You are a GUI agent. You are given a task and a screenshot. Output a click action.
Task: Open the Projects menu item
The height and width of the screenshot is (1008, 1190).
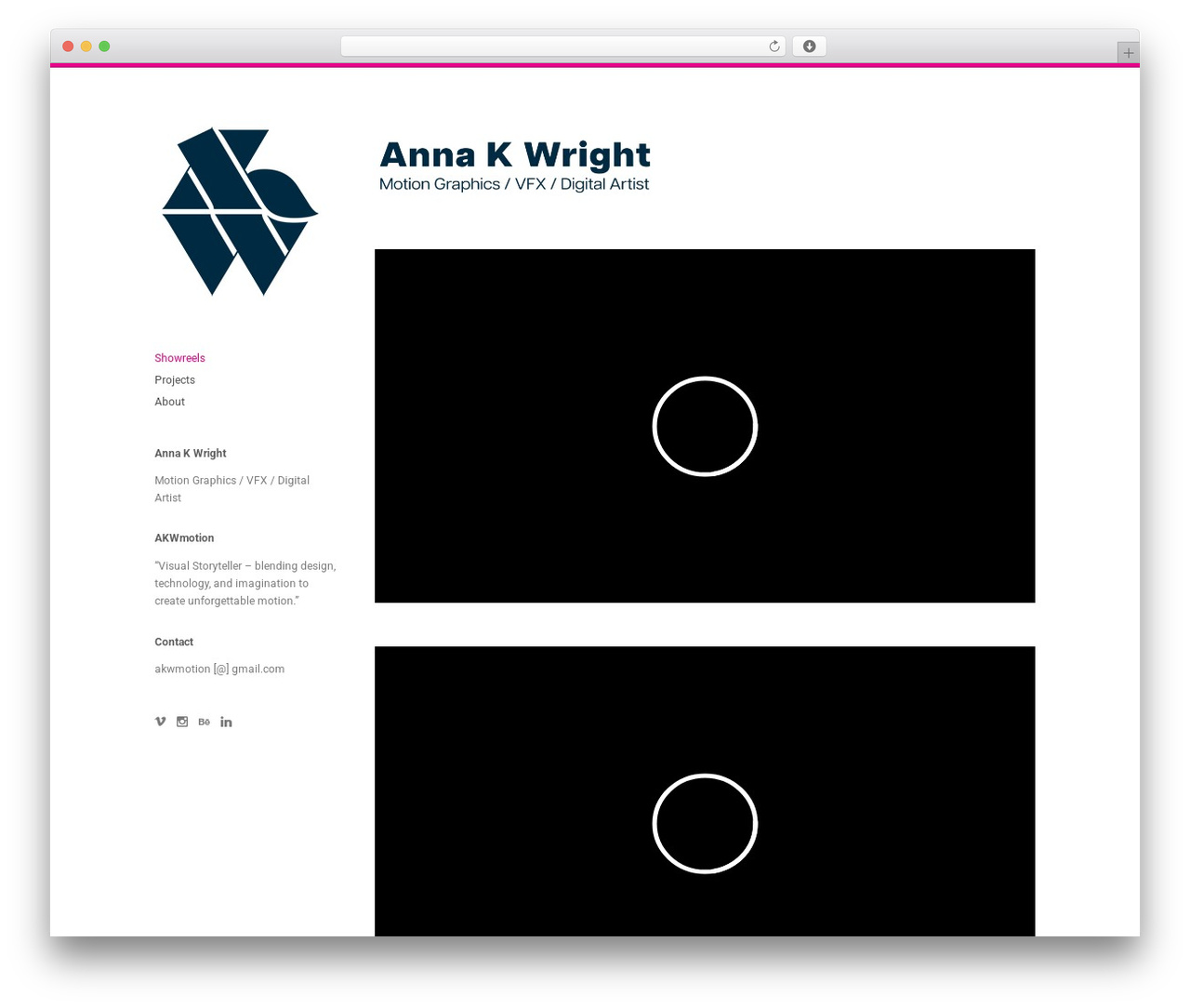(175, 379)
